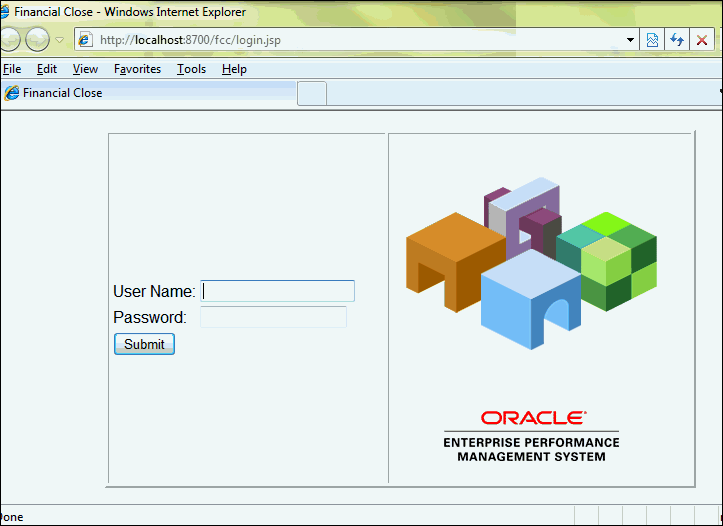Open the View menu
723x526 pixels.
85,69
